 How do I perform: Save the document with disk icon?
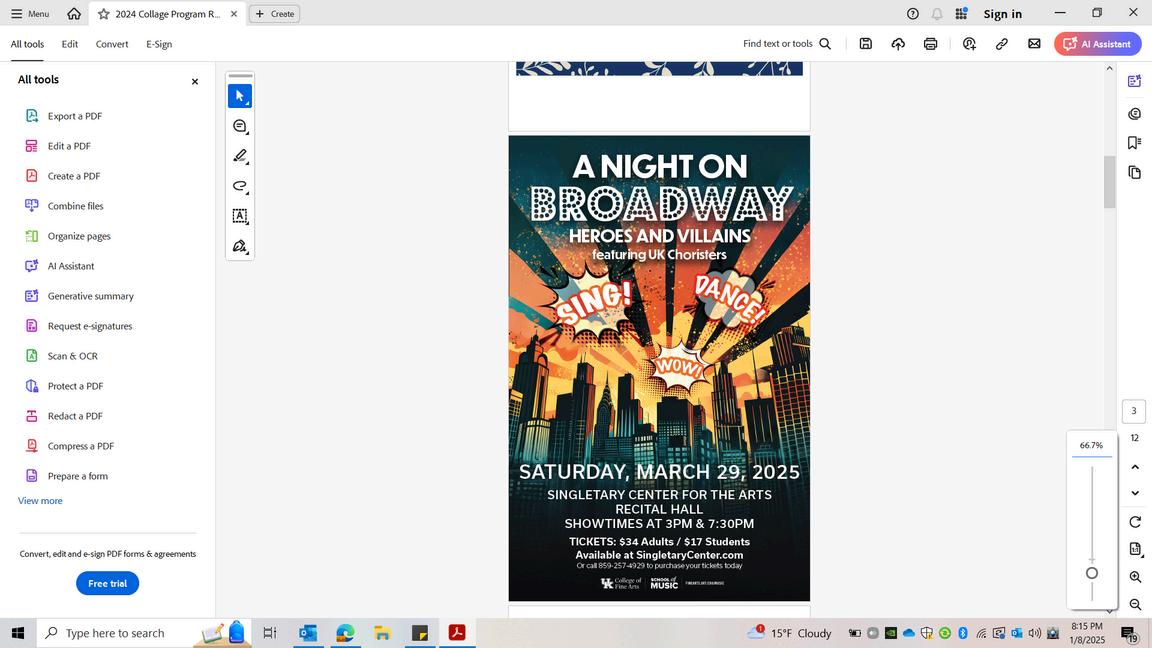pos(865,44)
